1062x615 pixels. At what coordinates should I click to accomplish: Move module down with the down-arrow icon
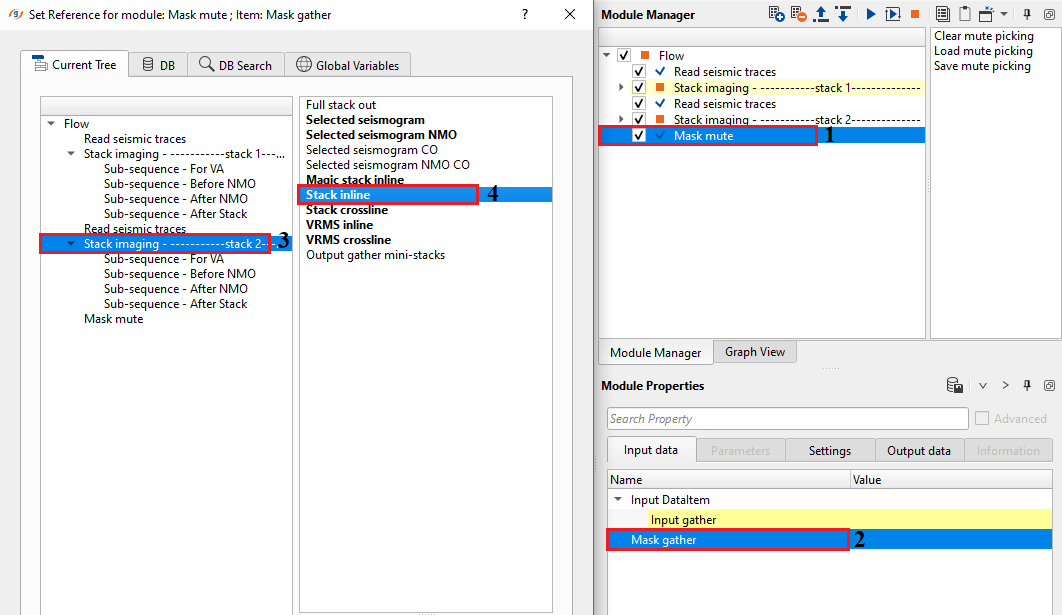(843, 14)
